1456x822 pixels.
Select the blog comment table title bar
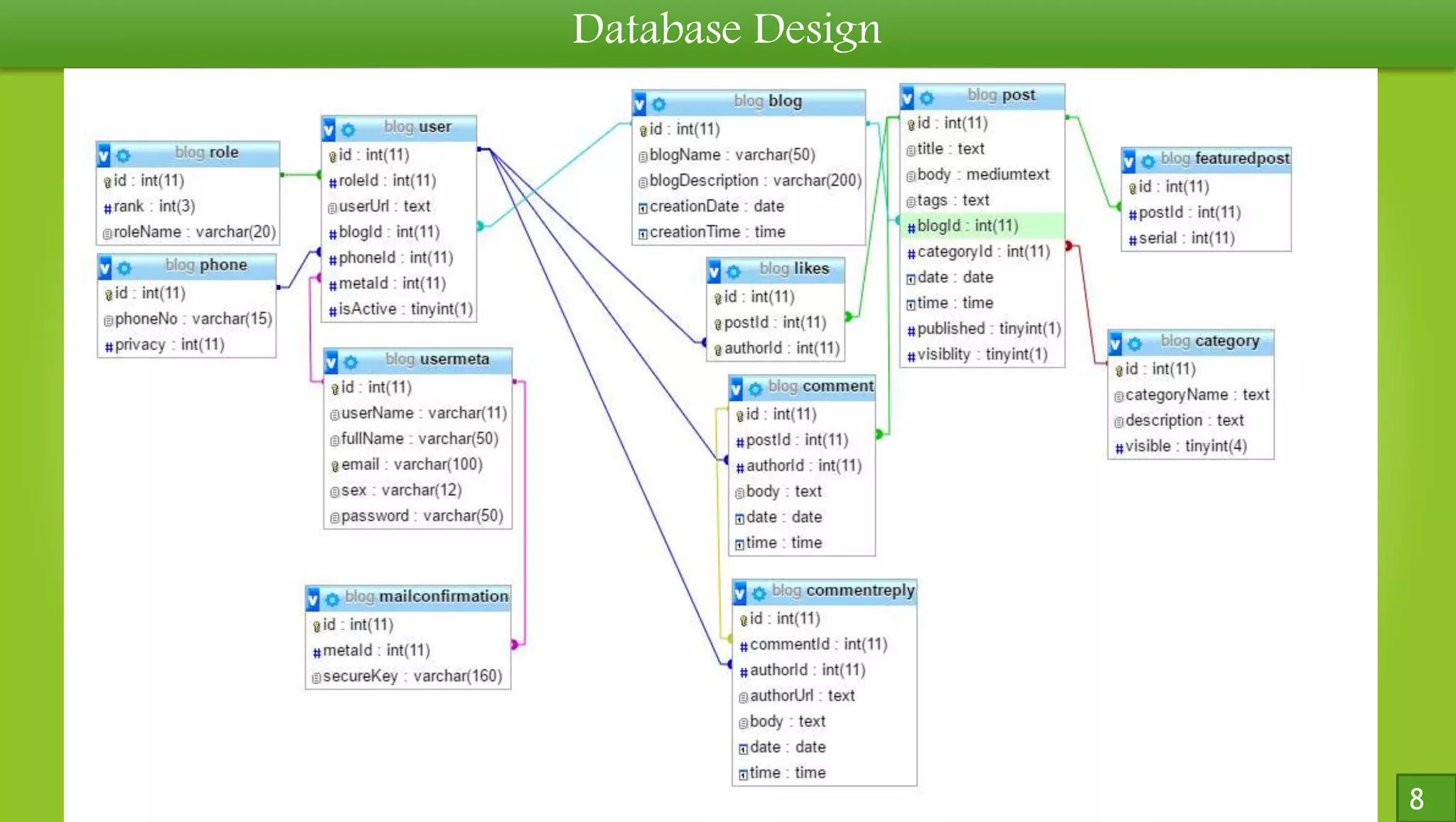click(820, 387)
